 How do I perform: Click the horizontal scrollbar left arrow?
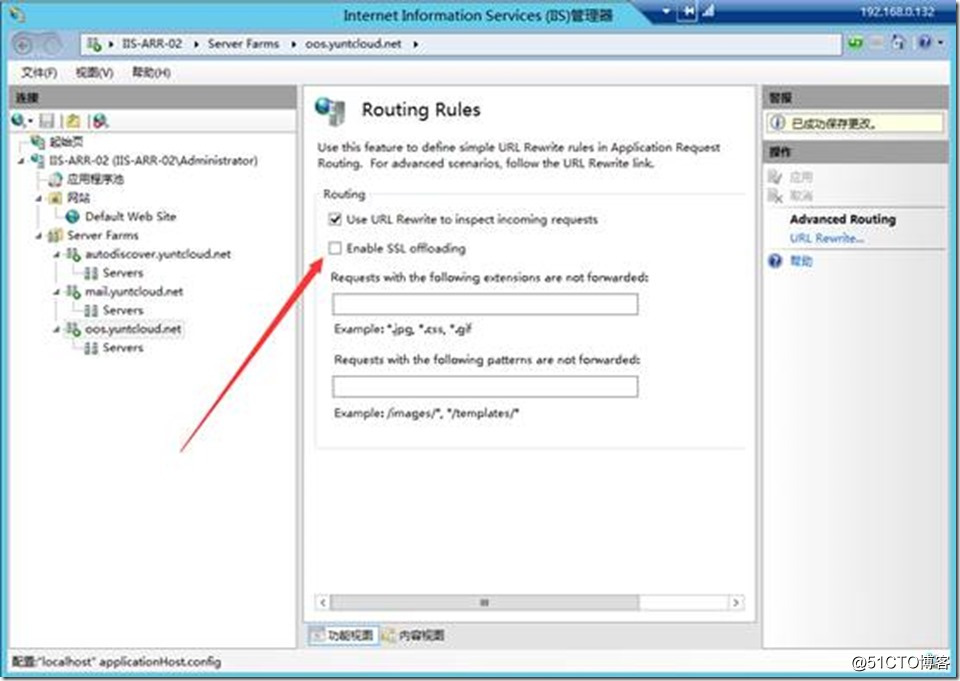tap(323, 603)
